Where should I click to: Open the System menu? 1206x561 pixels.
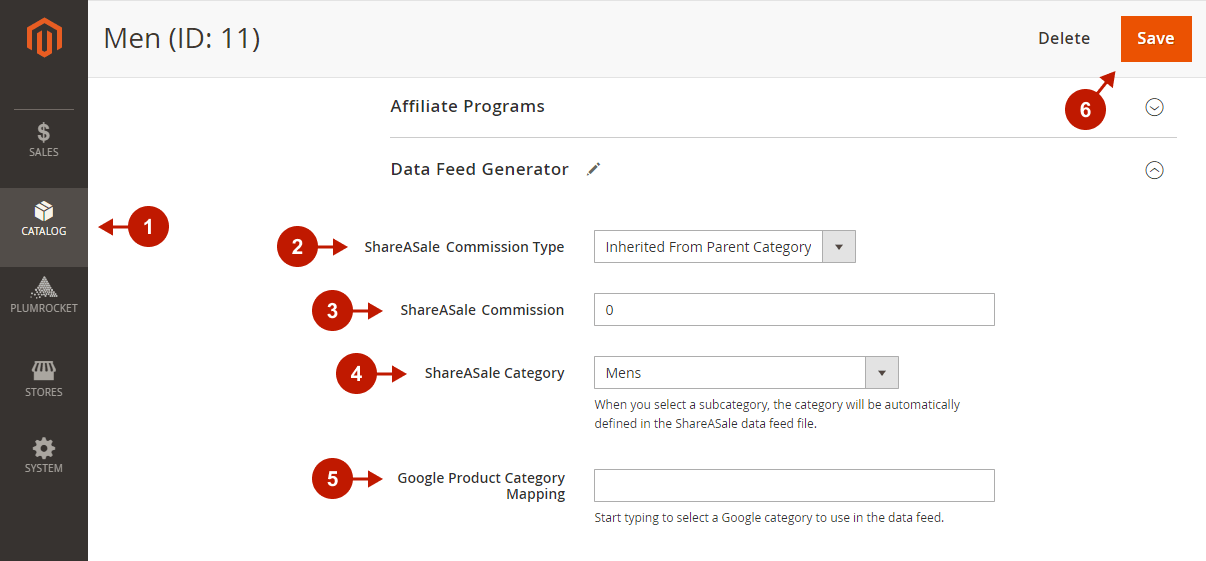(x=44, y=456)
